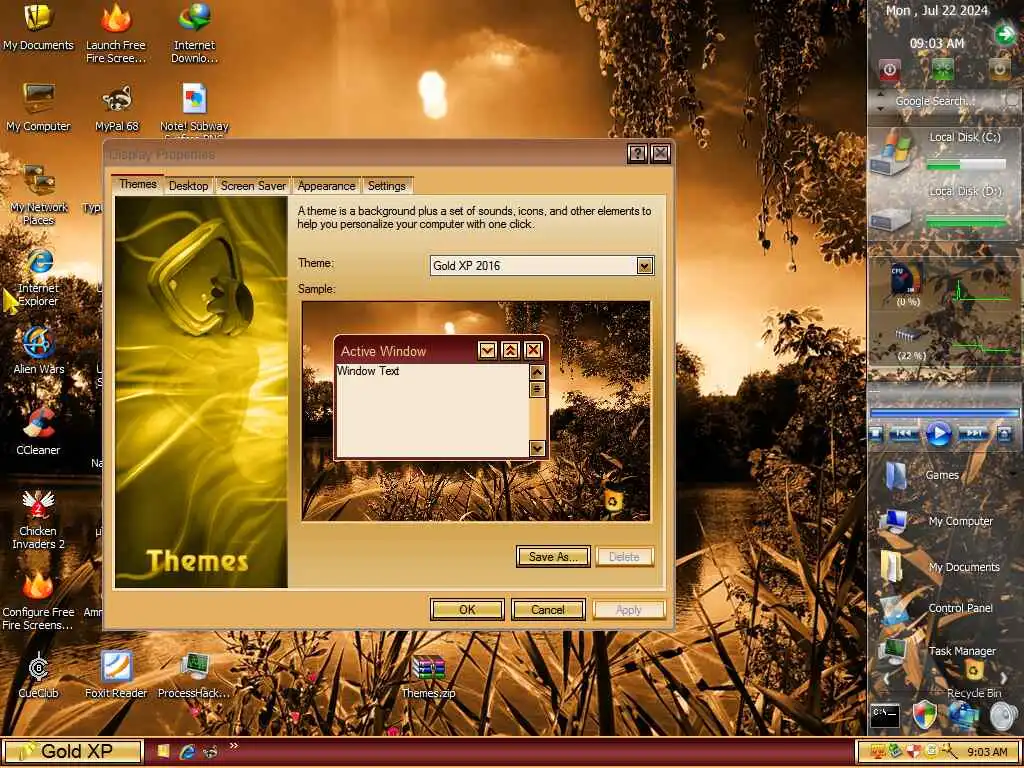The height and width of the screenshot is (768, 1024).
Task: Open network connections globe icon in sidebar
Action: (x=964, y=715)
